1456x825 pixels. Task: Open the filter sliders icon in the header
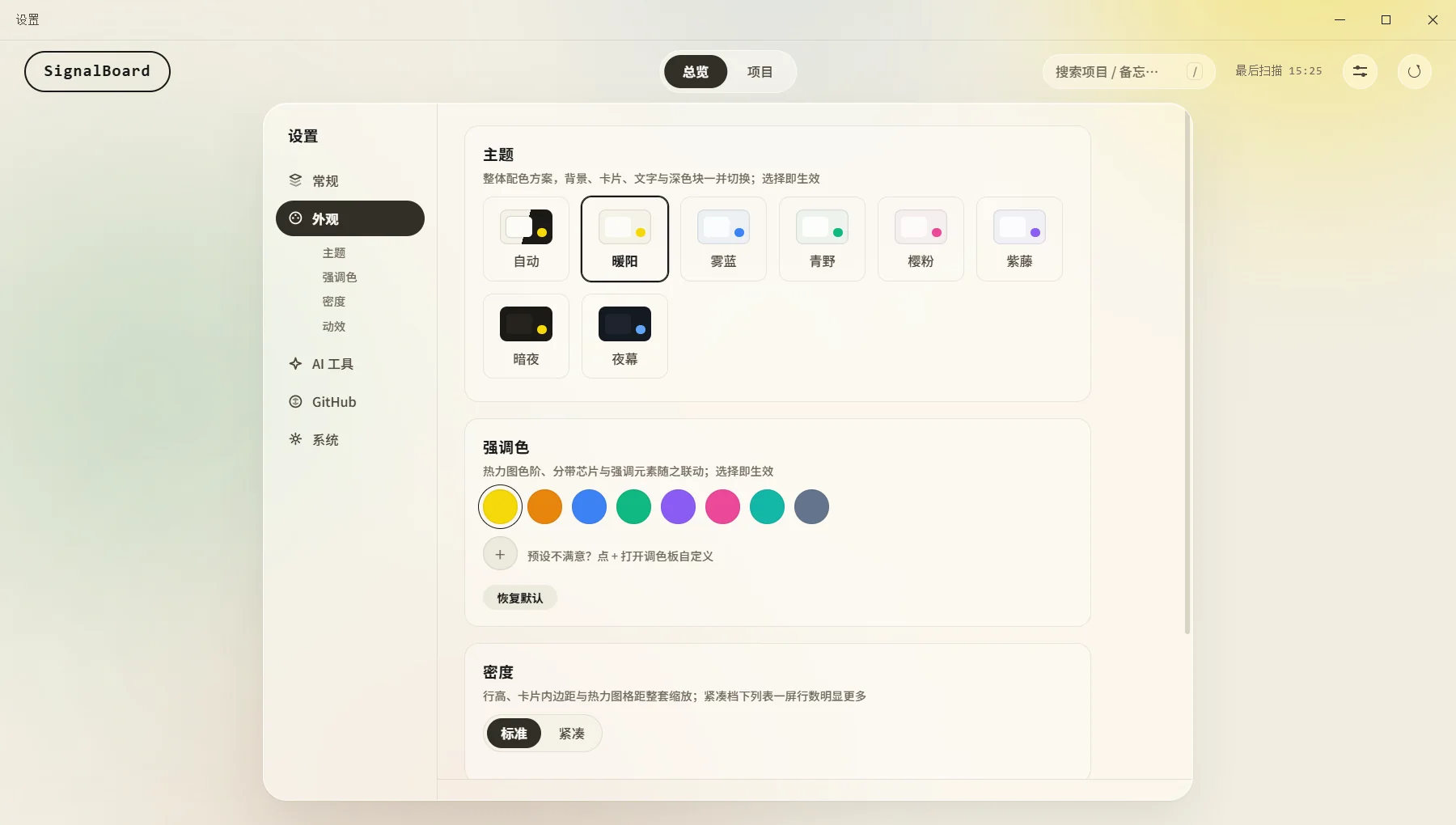pyautogui.click(x=1360, y=71)
